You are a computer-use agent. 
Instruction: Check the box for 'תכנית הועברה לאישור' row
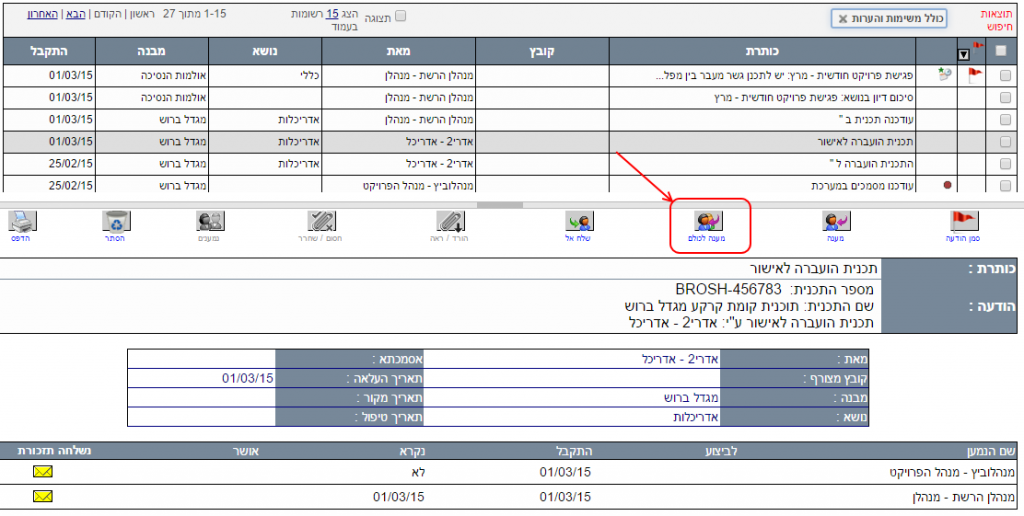click(x=1005, y=142)
